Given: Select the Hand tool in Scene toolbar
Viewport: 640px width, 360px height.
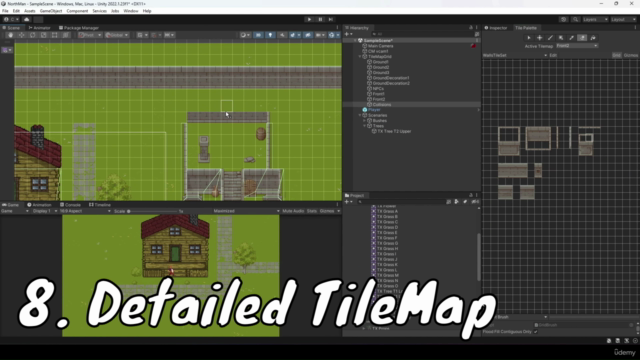Looking at the screenshot, I should click(x=11, y=35).
